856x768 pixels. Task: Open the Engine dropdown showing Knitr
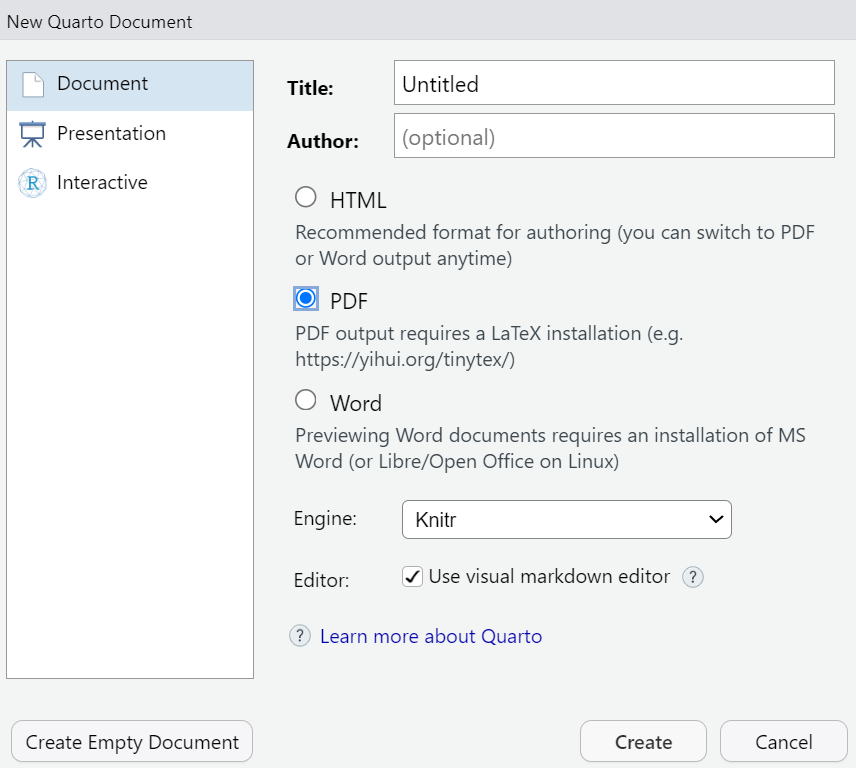click(x=566, y=520)
